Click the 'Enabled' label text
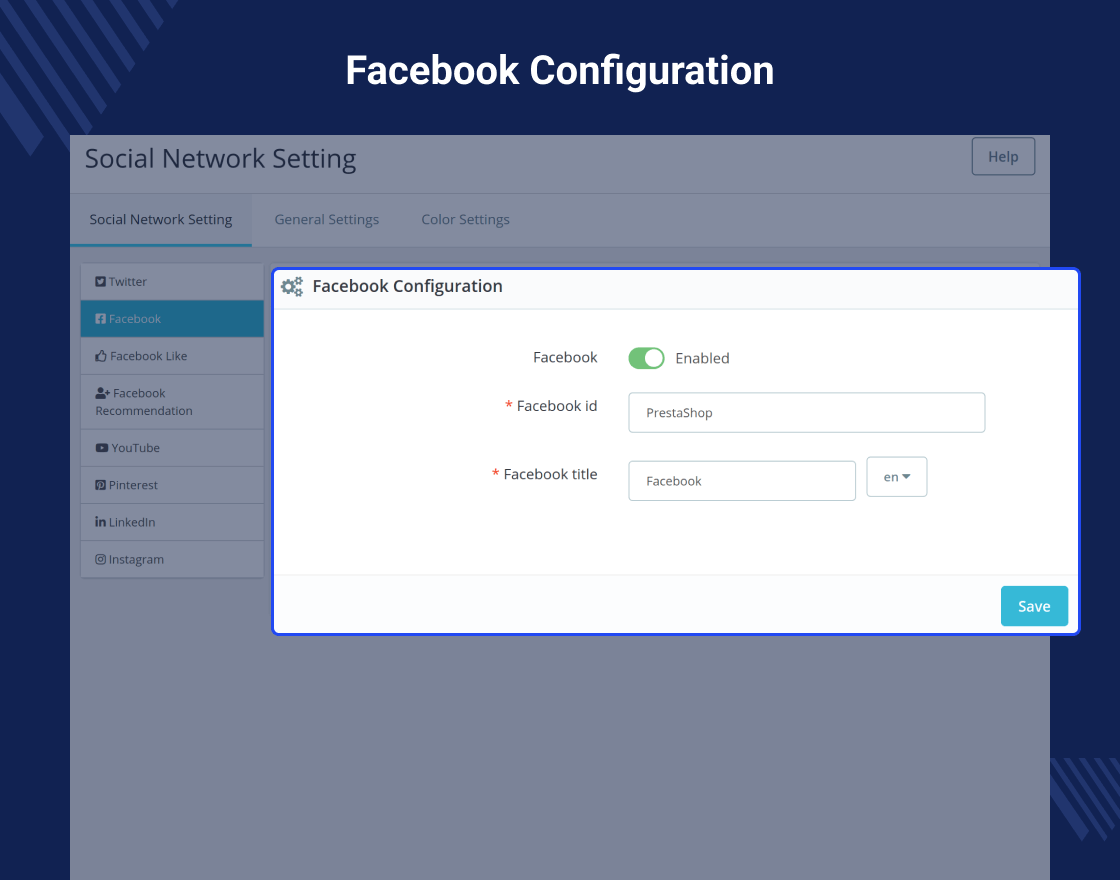Screen dimensions: 1120x880 (702, 358)
